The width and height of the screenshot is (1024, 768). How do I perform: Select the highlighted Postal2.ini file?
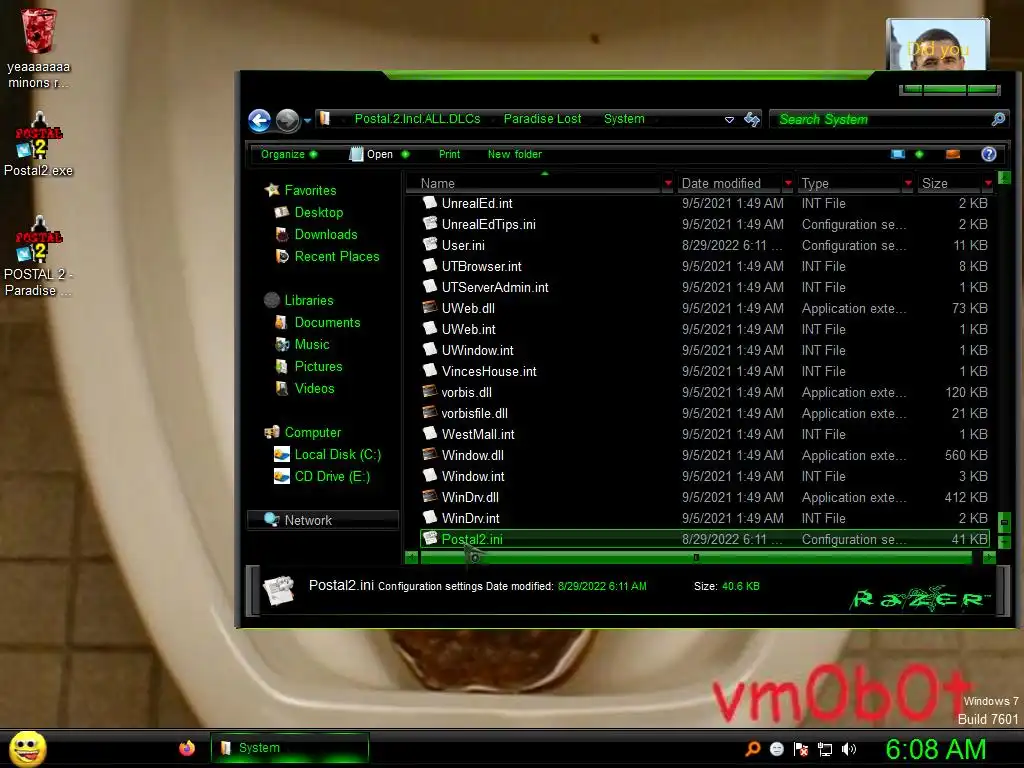click(x=705, y=539)
